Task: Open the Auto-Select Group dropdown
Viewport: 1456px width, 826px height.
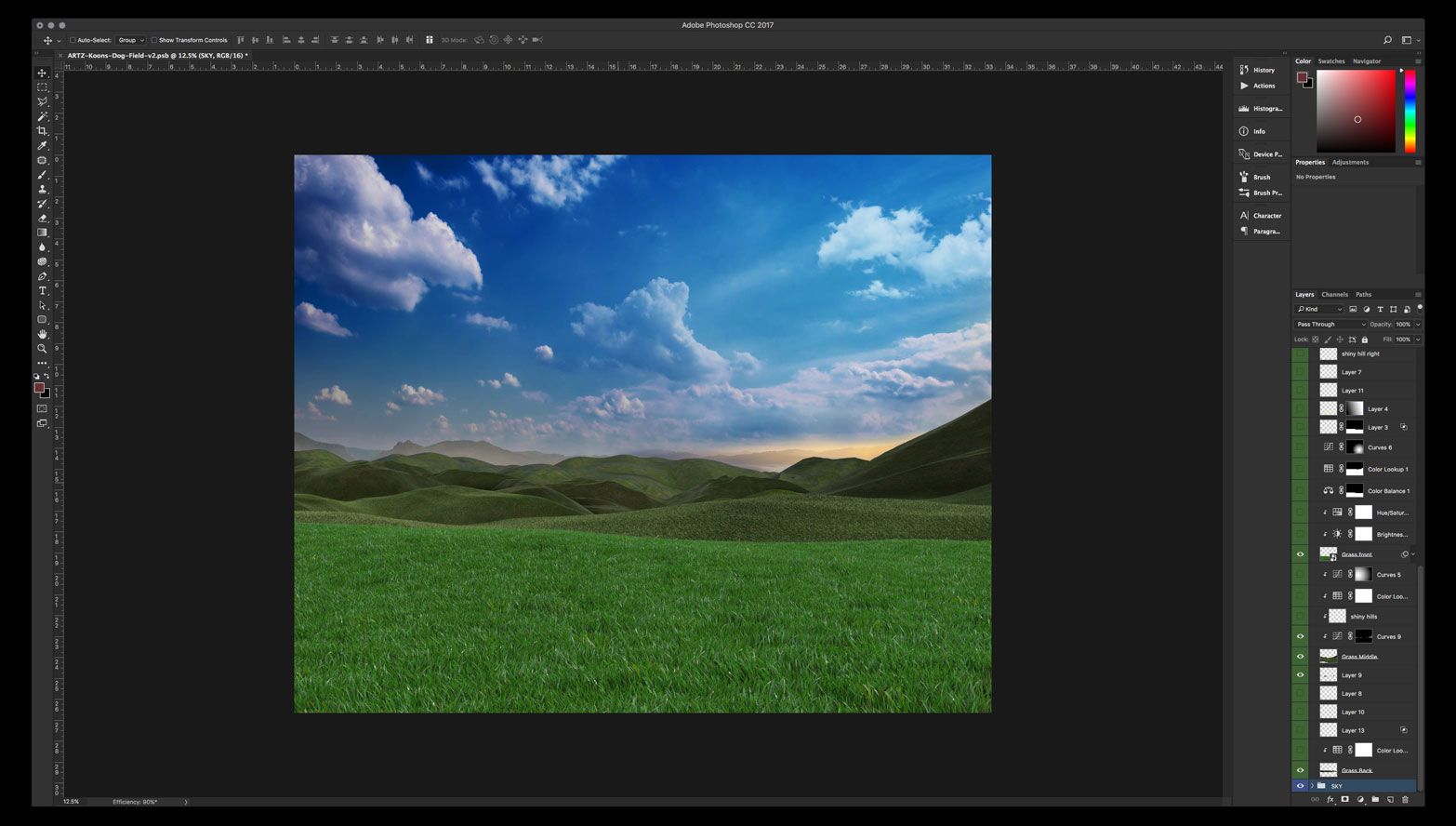Action: point(130,40)
